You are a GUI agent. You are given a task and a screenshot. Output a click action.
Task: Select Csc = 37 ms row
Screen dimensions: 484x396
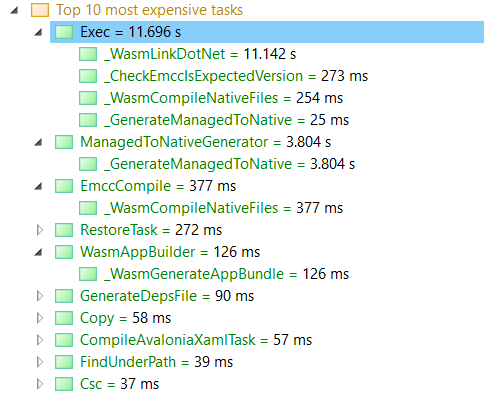pyautogui.click(x=120, y=384)
